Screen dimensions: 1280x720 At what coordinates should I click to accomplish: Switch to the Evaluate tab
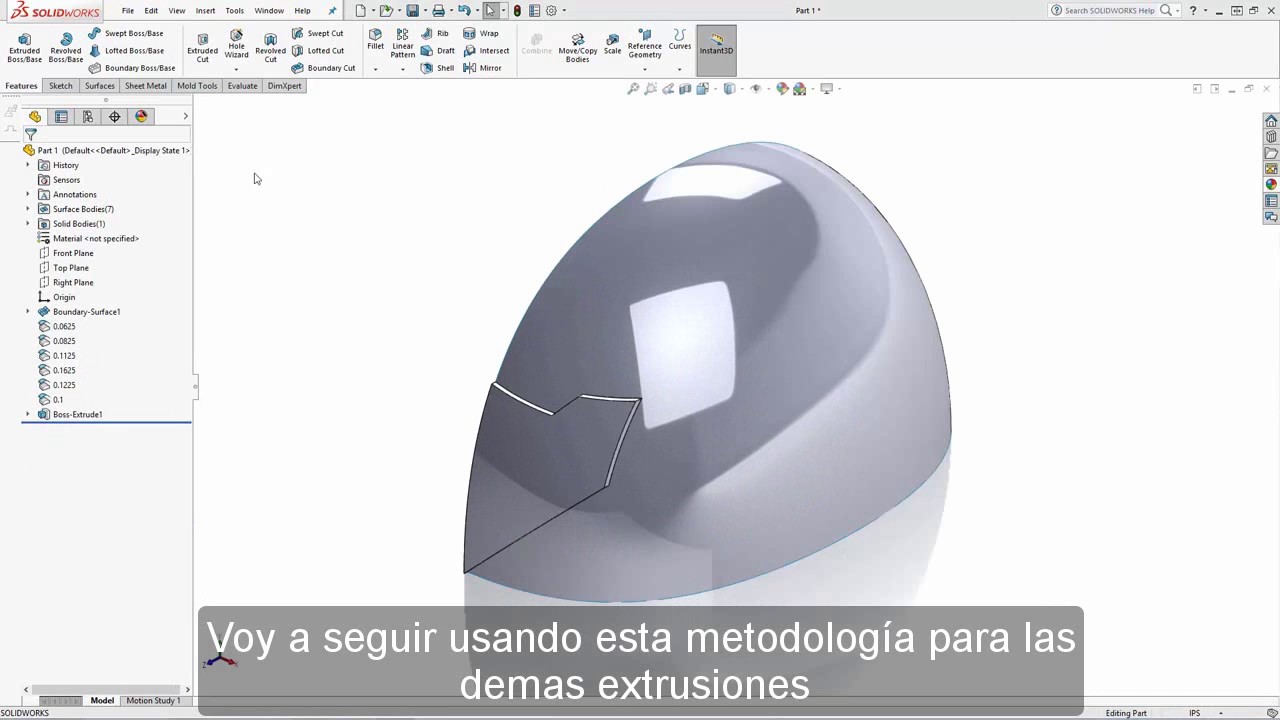(x=242, y=86)
